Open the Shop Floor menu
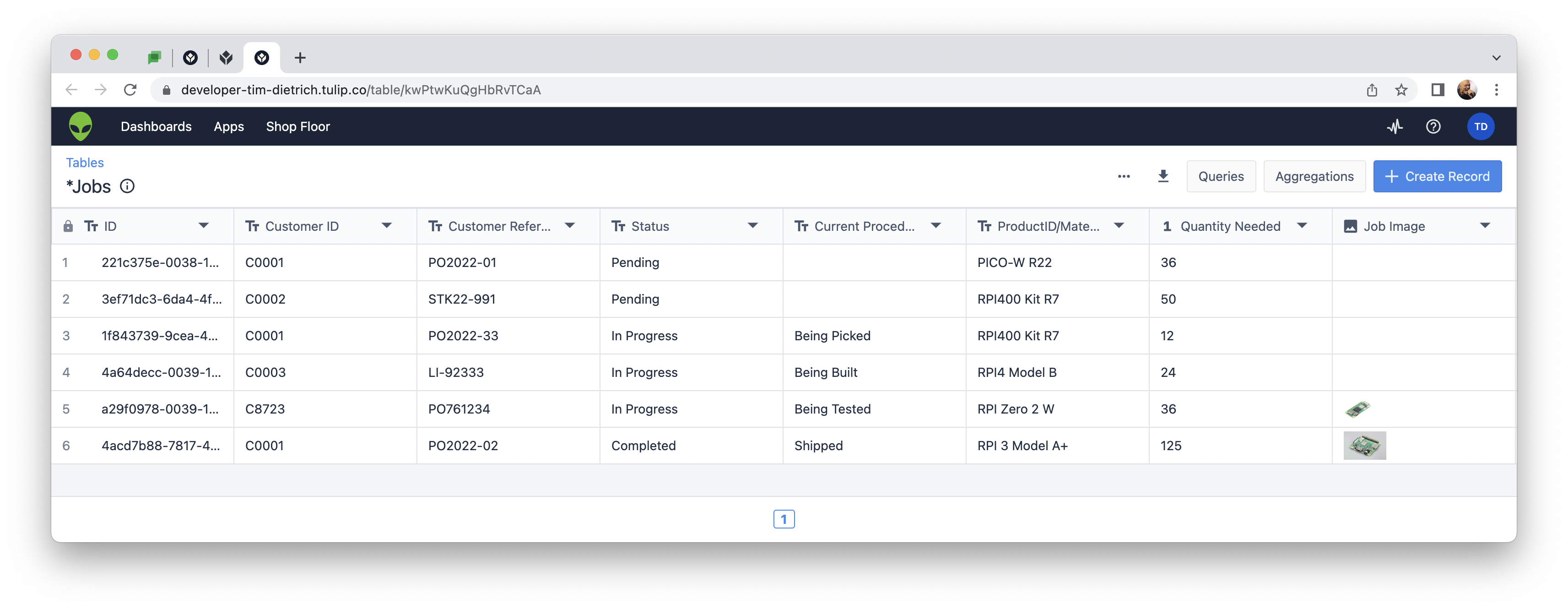 tap(297, 127)
